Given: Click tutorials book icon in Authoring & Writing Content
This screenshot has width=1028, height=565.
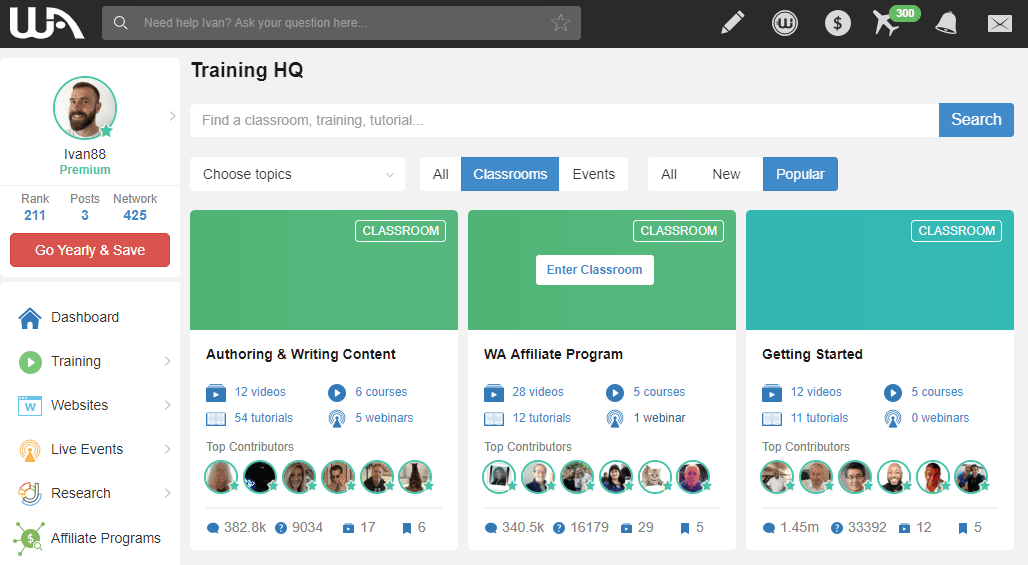Looking at the screenshot, I should pyautogui.click(x=216, y=418).
